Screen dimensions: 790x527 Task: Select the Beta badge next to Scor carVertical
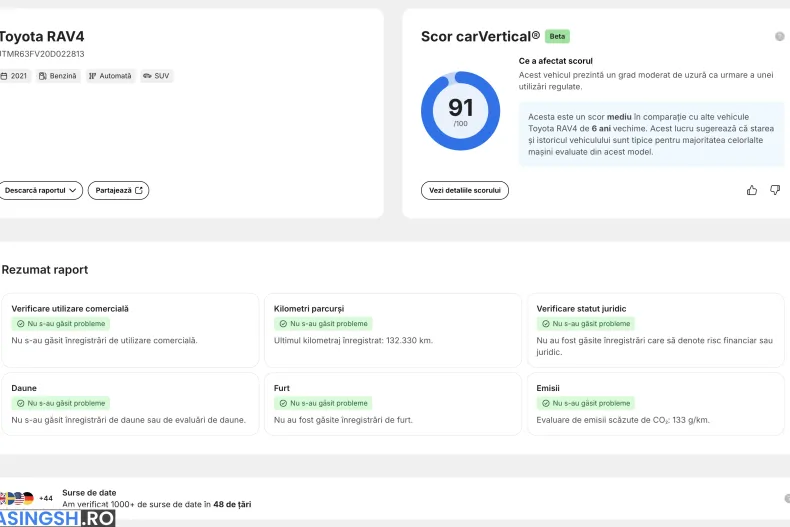click(x=557, y=36)
